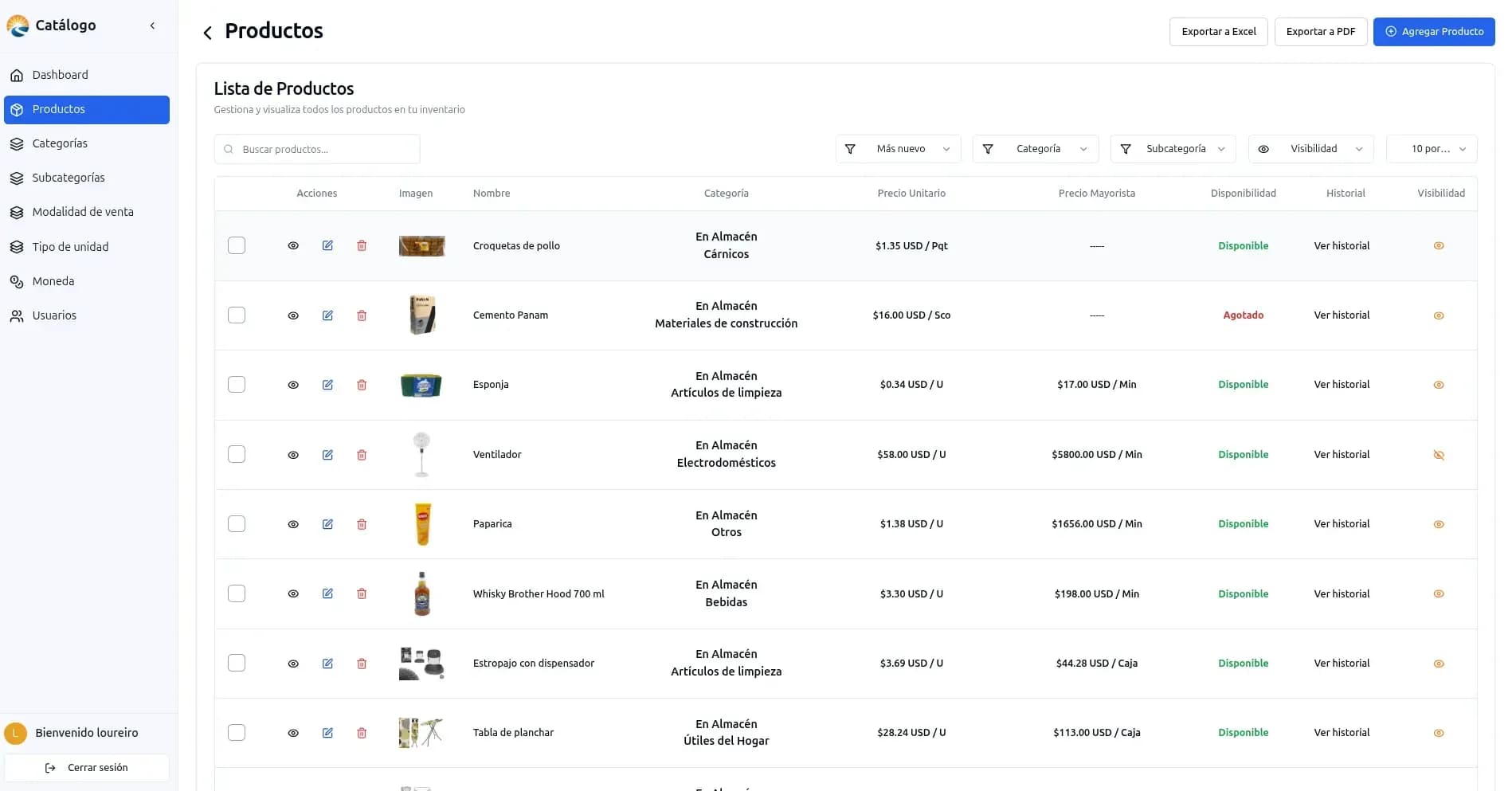Screen dimensions: 1512x791
Task: Open Modalidad de venta in sidebar
Action: [x=83, y=212]
